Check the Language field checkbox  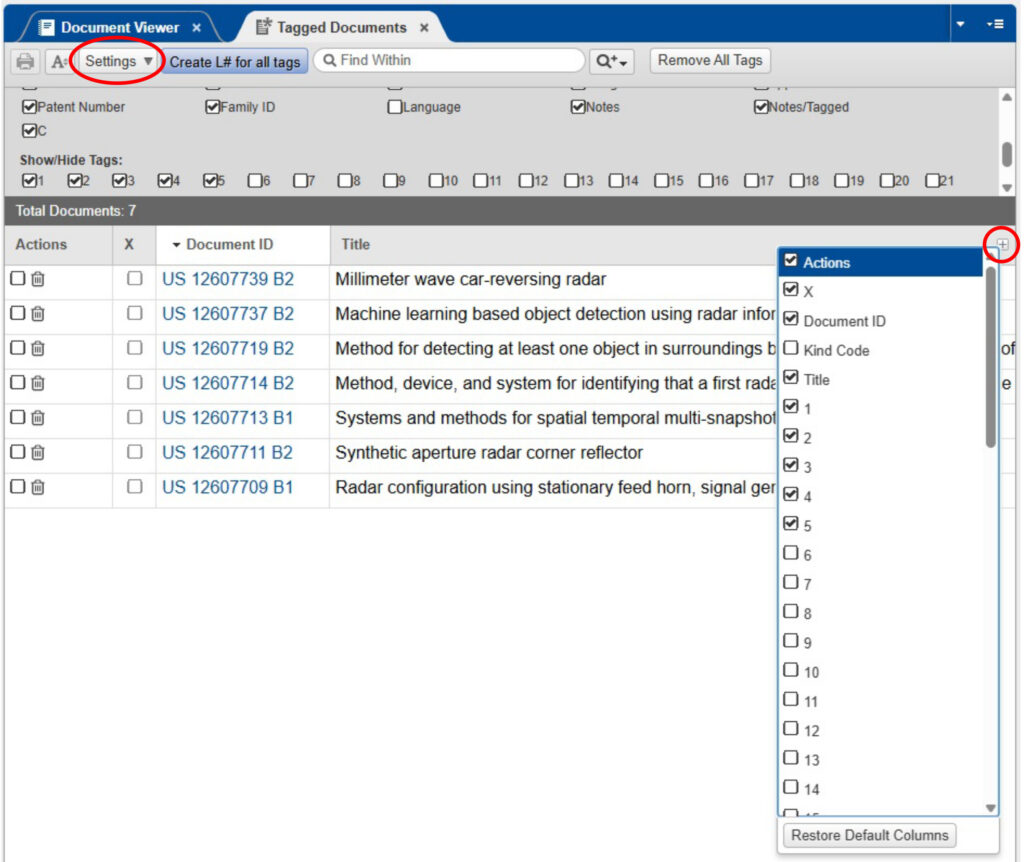[x=395, y=107]
